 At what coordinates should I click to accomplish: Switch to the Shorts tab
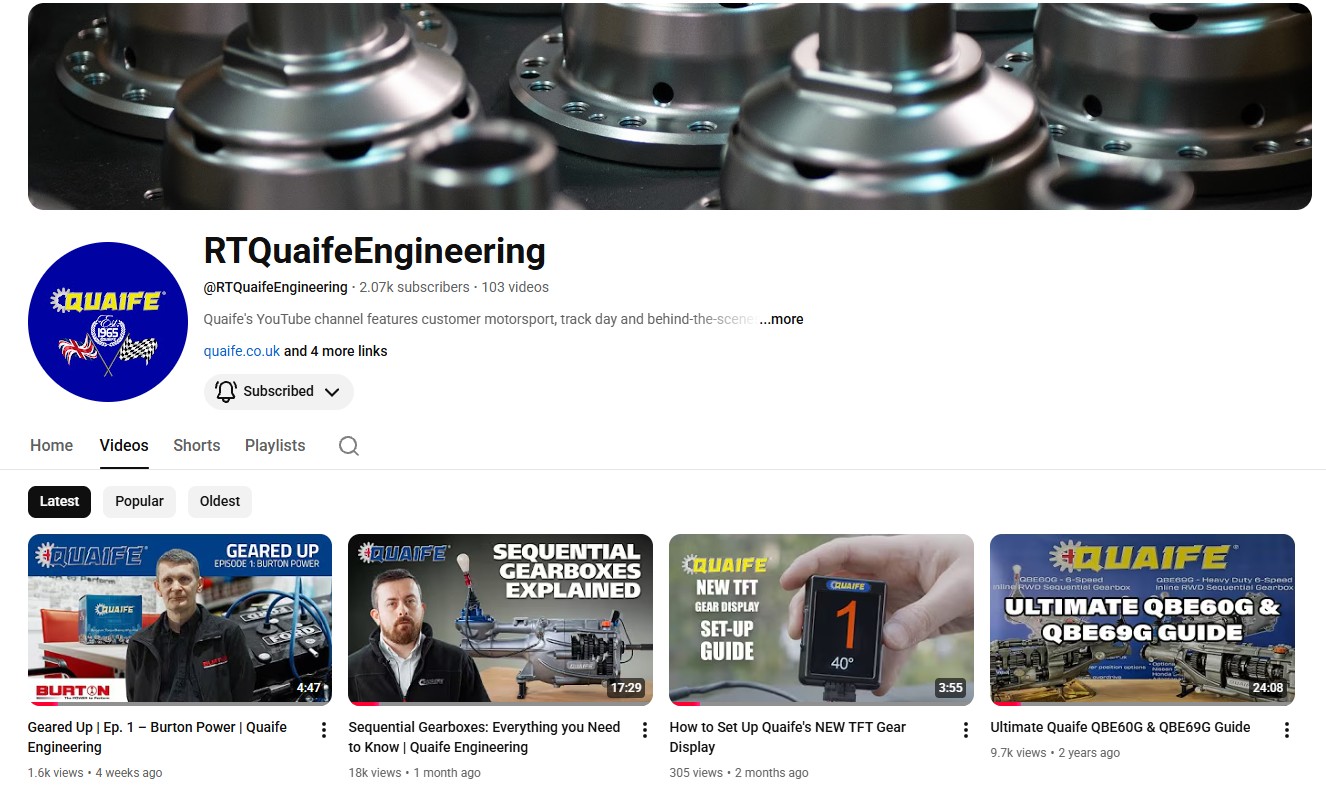point(196,446)
